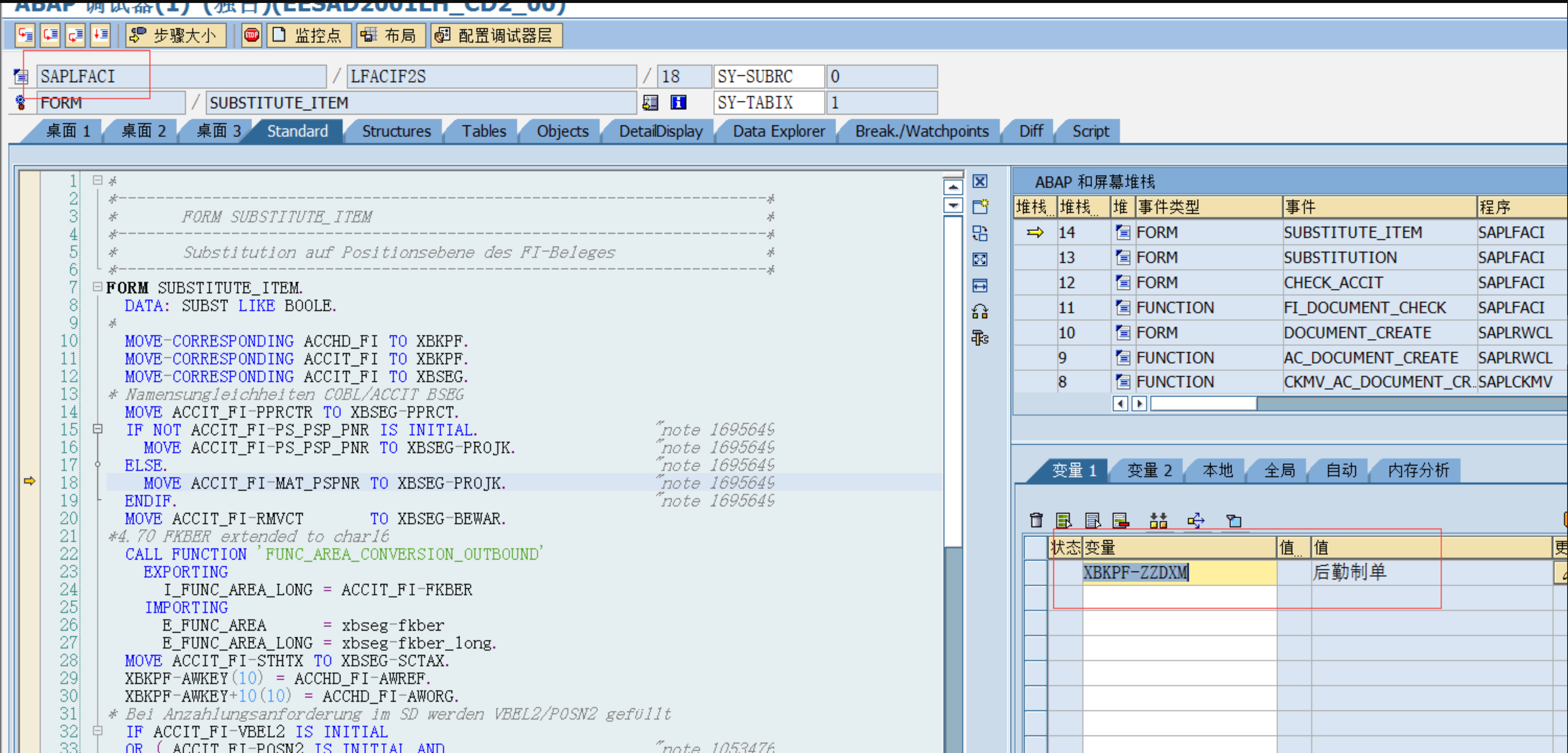
Task: Switch to the Script tab
Action: point(1090,131)
